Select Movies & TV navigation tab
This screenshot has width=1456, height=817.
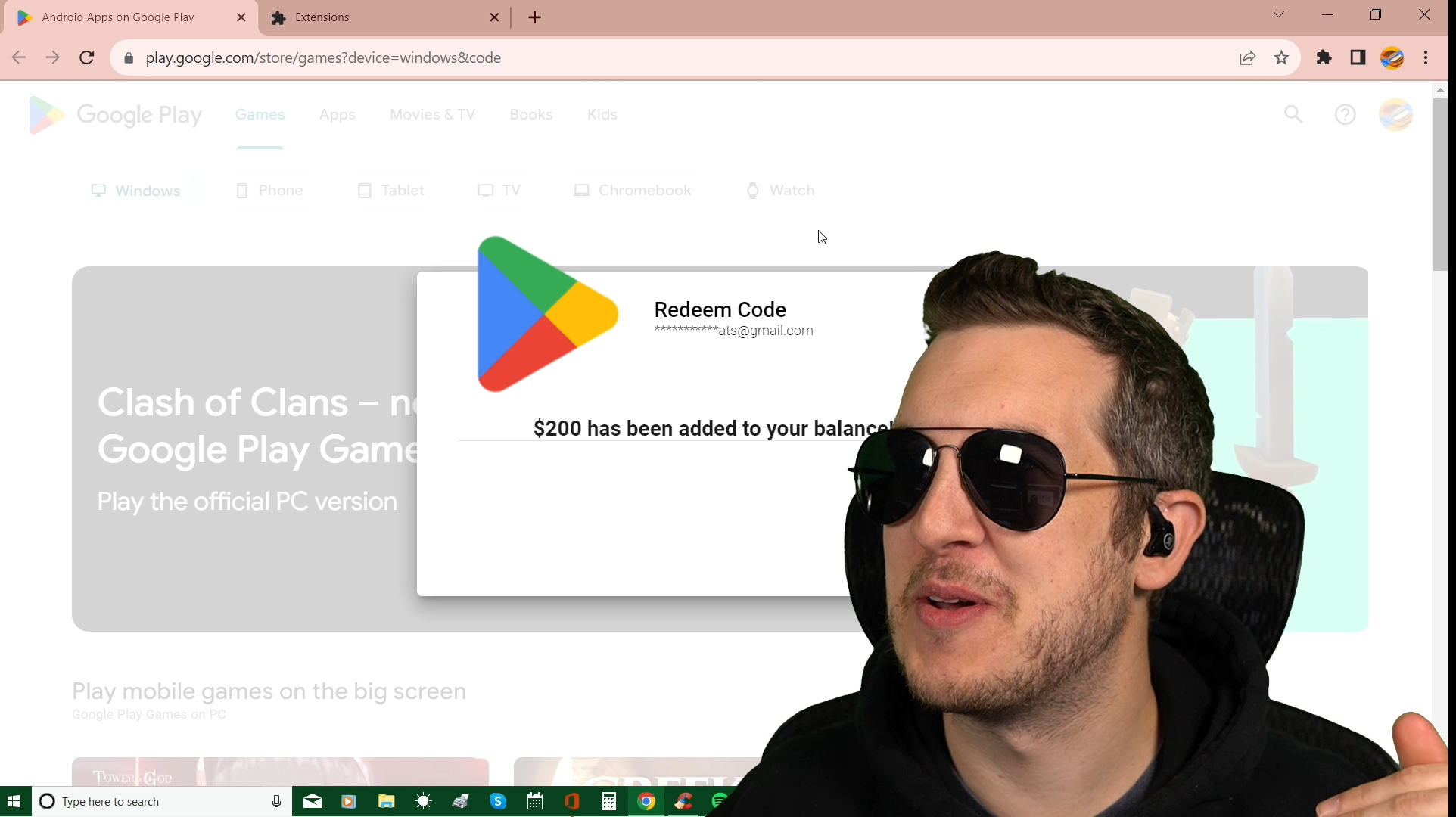432,115
